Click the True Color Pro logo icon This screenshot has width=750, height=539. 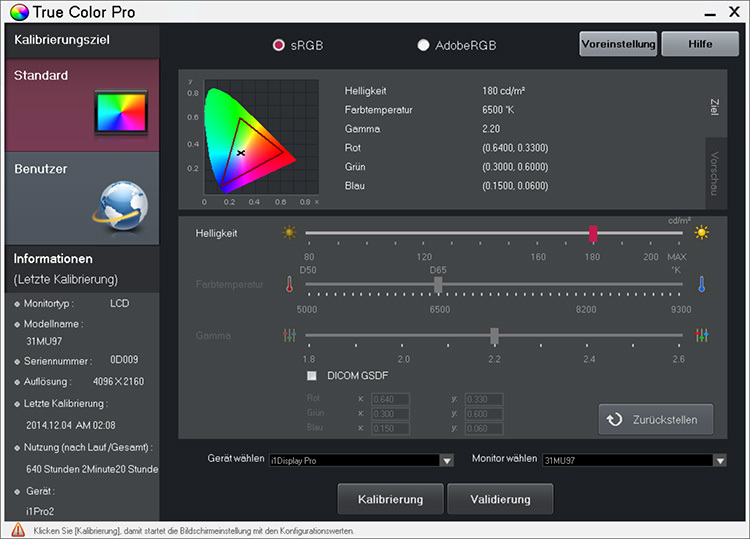18,12
